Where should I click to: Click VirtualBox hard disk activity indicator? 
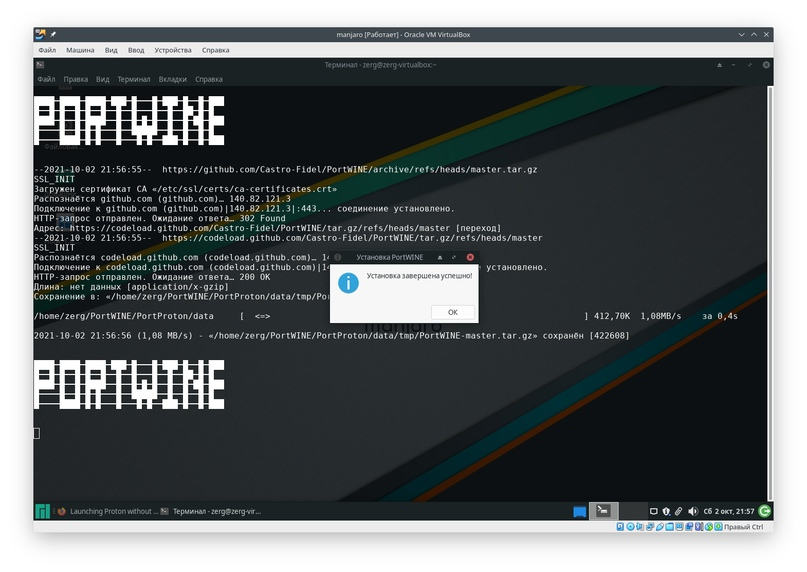(620, 527)
